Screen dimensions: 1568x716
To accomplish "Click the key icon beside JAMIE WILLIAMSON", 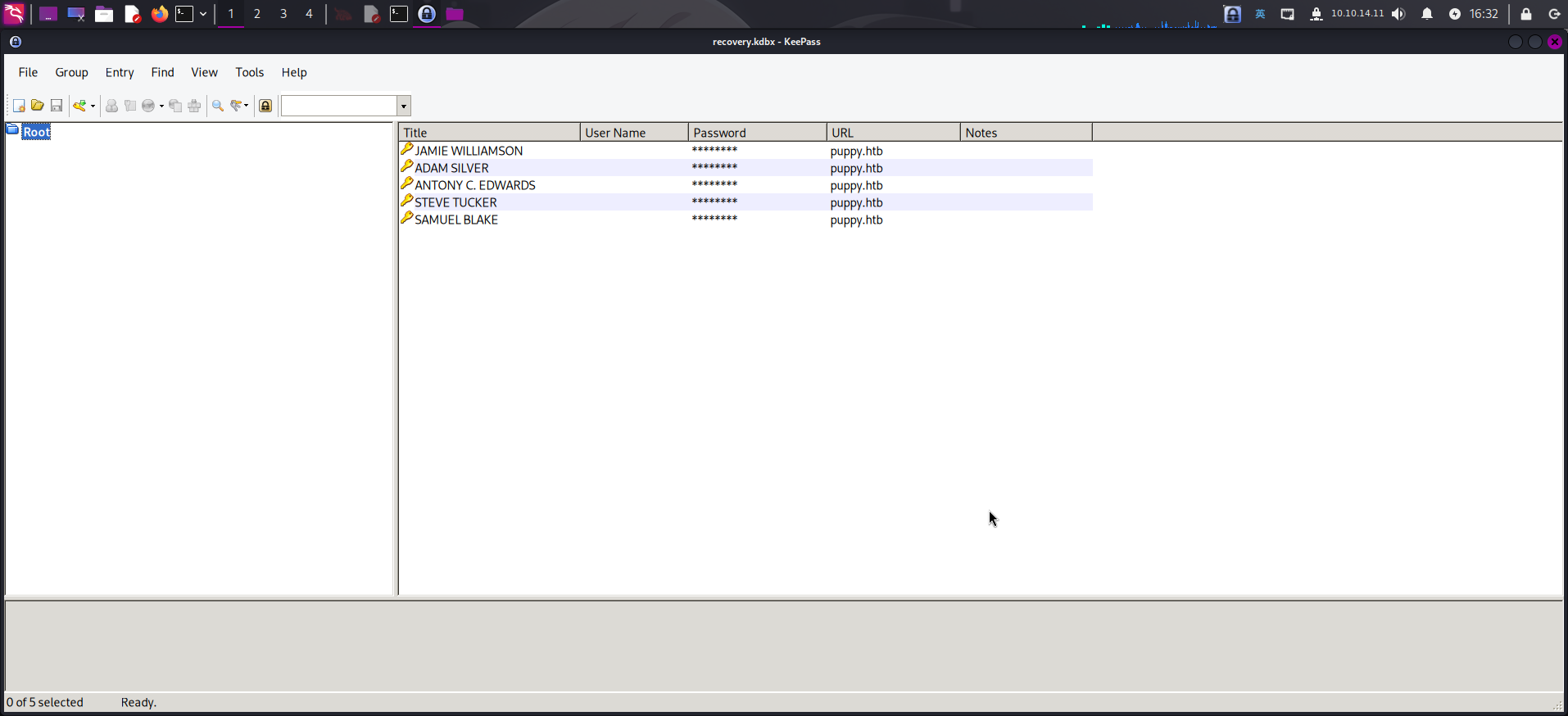I will click(x=407, y=149).
